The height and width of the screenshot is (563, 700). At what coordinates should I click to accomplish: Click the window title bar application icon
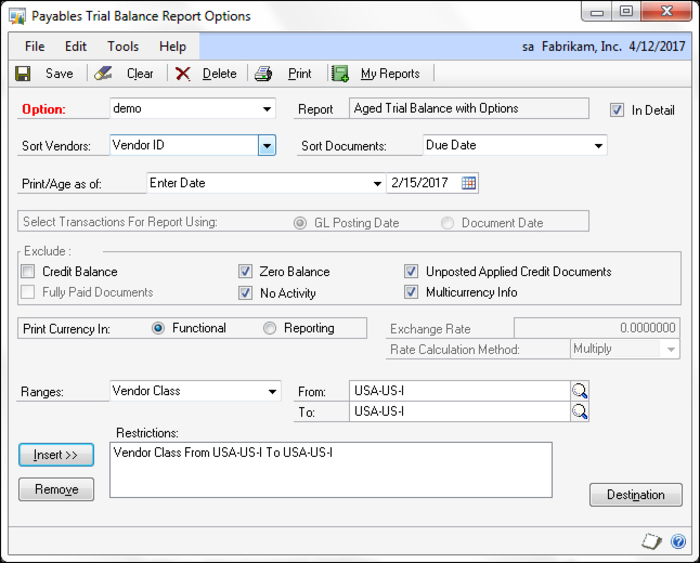(x=17, y=17)
